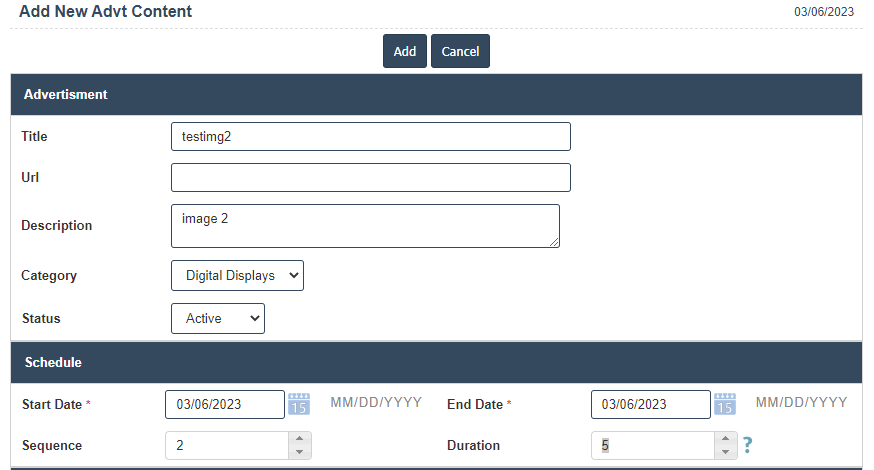Expand the Status dropdown
Image resolution: width=874 pixels, height=470 pixels.
[x=218, y=319]
